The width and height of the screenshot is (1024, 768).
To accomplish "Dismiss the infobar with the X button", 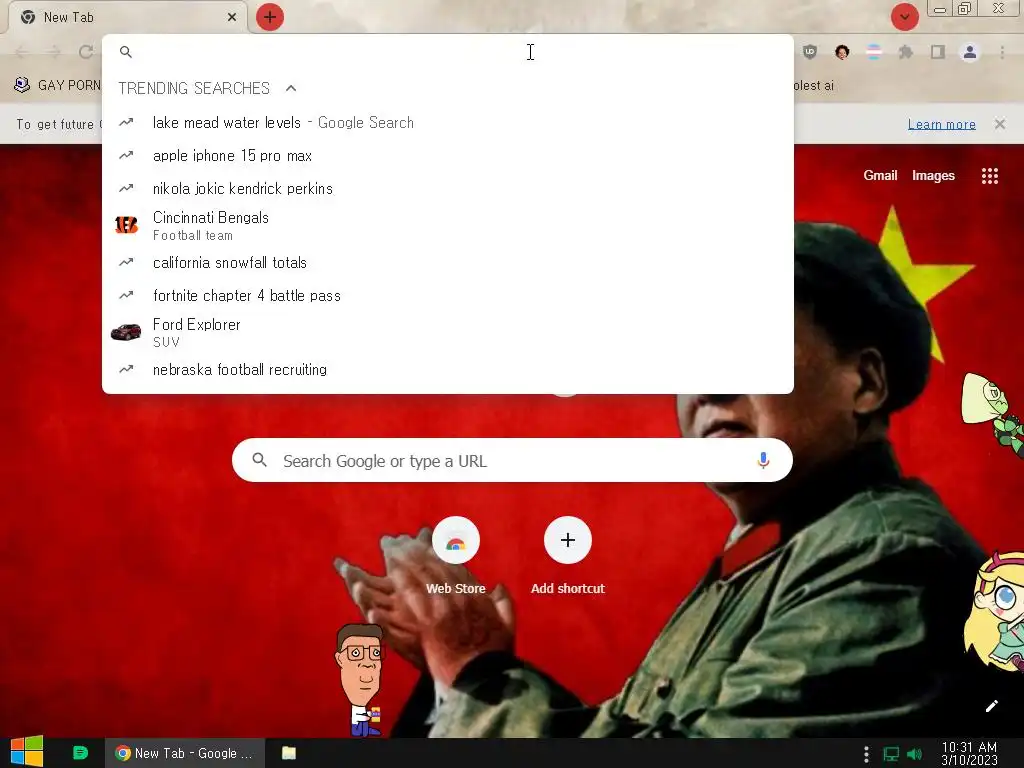I will (1000, 123).
